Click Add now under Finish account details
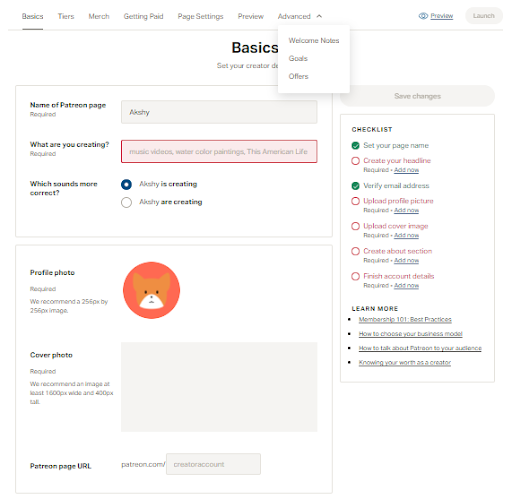Image resolution: width=512 pixels, height=499 pixels. click(x=406, y=286)
